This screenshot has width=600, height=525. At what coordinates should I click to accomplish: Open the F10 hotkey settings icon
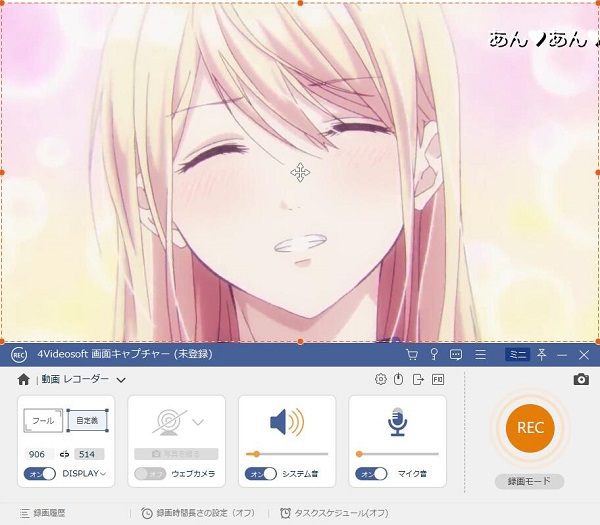tap(438, 380)
